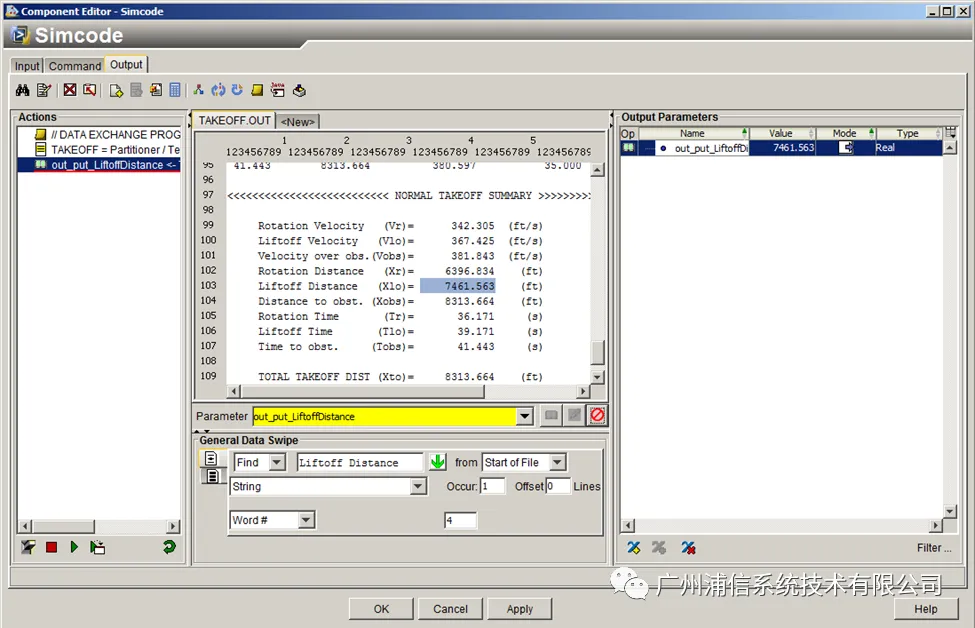Open the String type dropdown

click(x=418, y=486)
